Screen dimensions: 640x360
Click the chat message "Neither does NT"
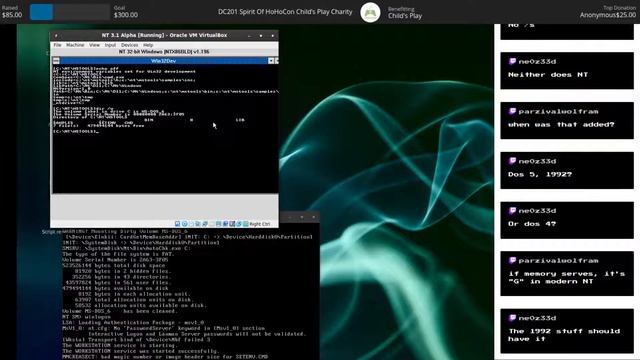(548, 75)
